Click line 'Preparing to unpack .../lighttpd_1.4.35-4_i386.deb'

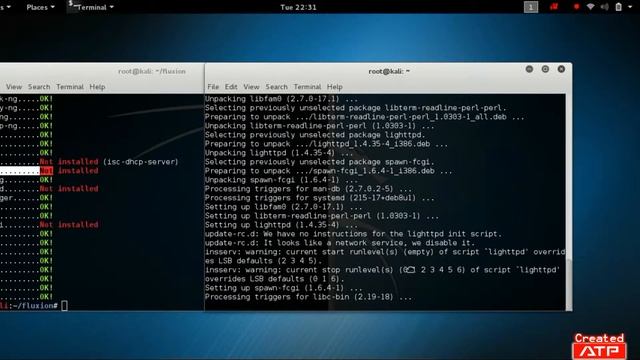point(326,144)
